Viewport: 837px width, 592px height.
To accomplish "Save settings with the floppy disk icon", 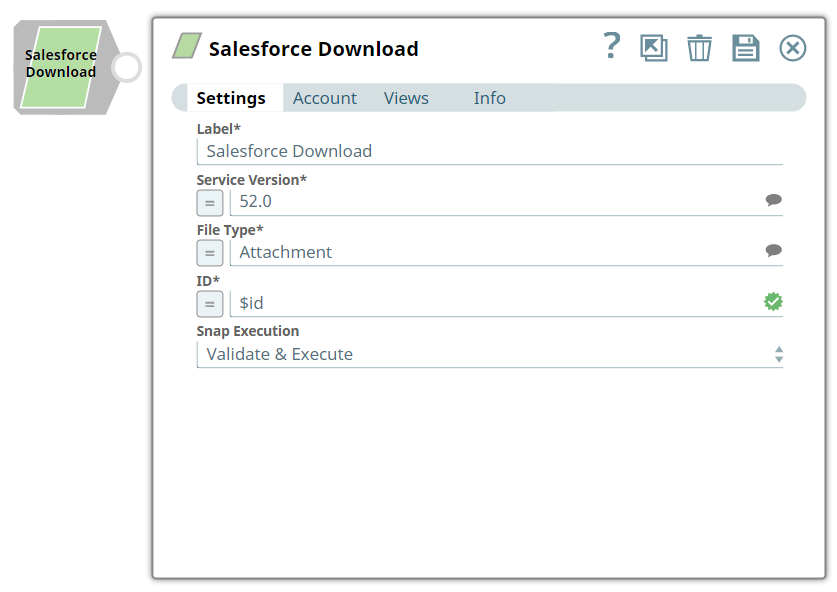I will 746,48.
